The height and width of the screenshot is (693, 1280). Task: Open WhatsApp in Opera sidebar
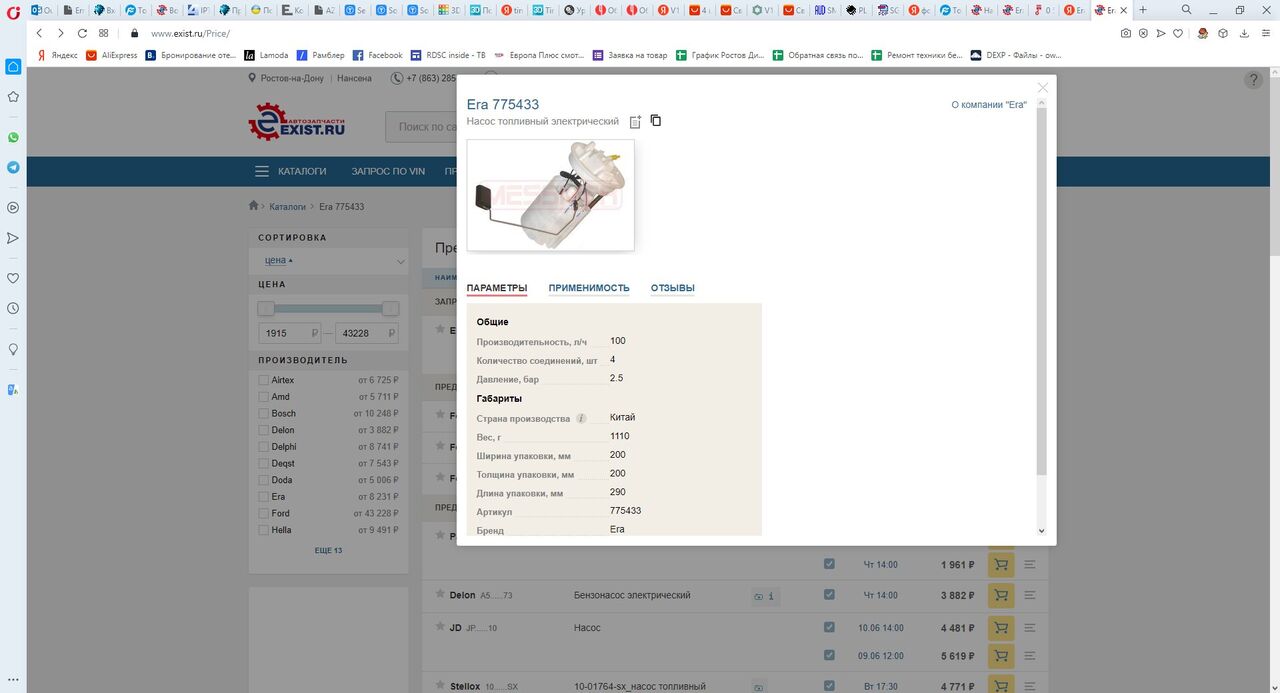[x=13, y=138]
